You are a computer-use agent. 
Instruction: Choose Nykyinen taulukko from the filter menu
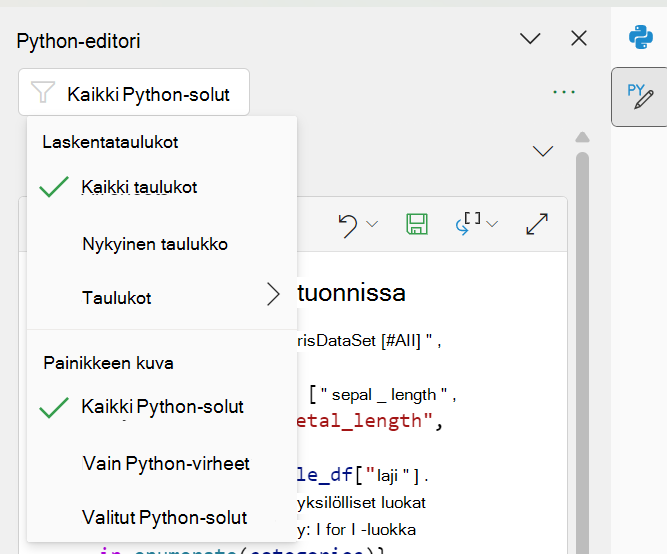pos(162,244)
